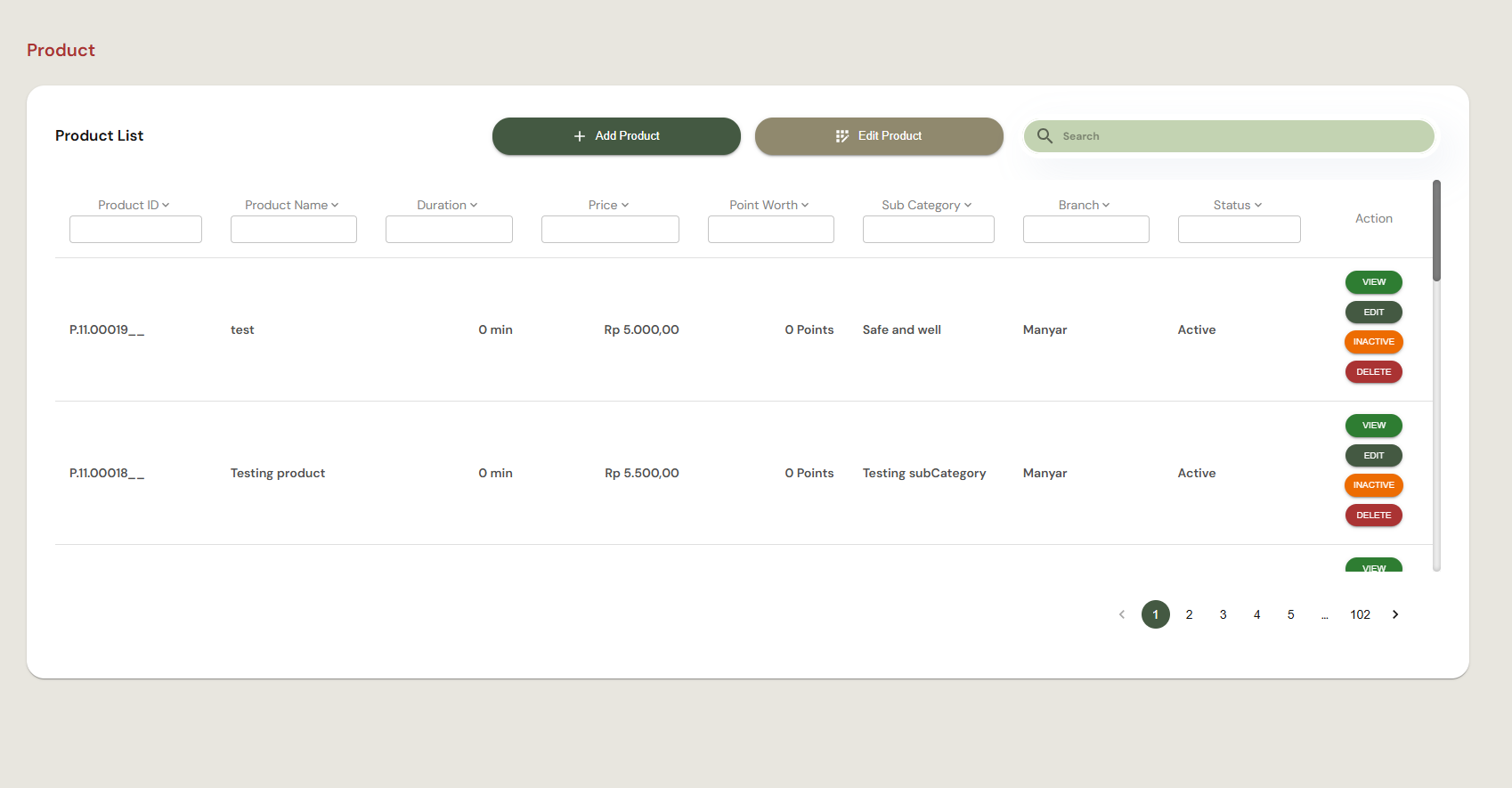Viewport: 1512px width, 788px height.
Task: Click the Testing subCategory cell
Action: pyautogui.click(x=924, y=473)
